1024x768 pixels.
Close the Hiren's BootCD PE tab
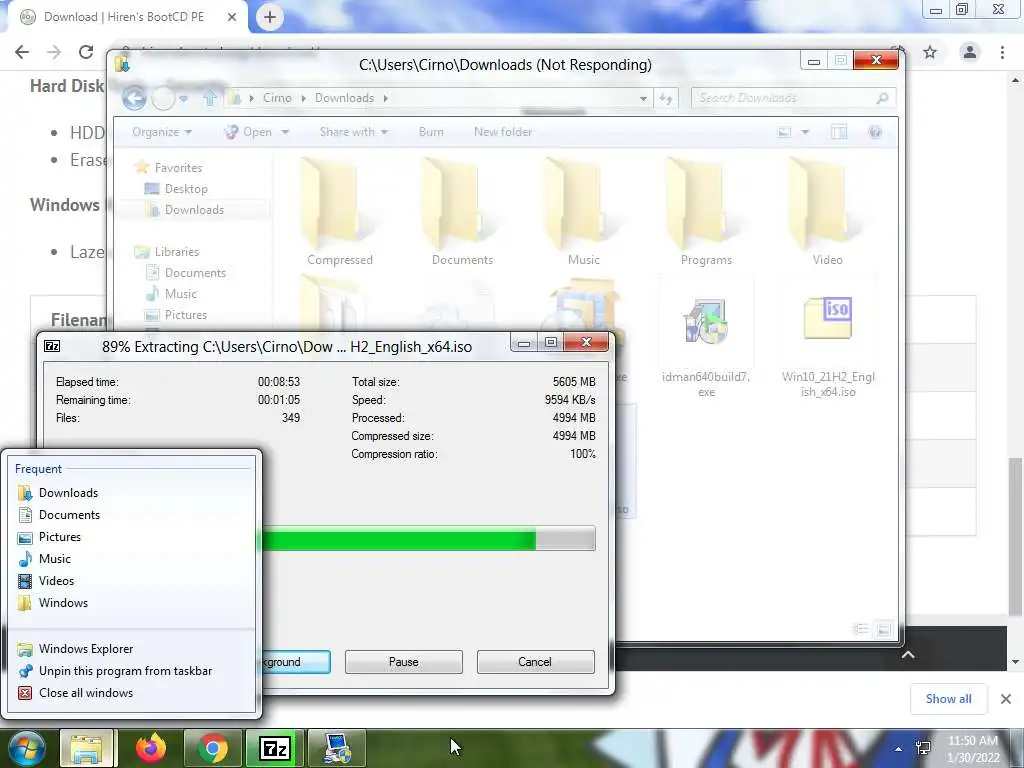point(232,17)
